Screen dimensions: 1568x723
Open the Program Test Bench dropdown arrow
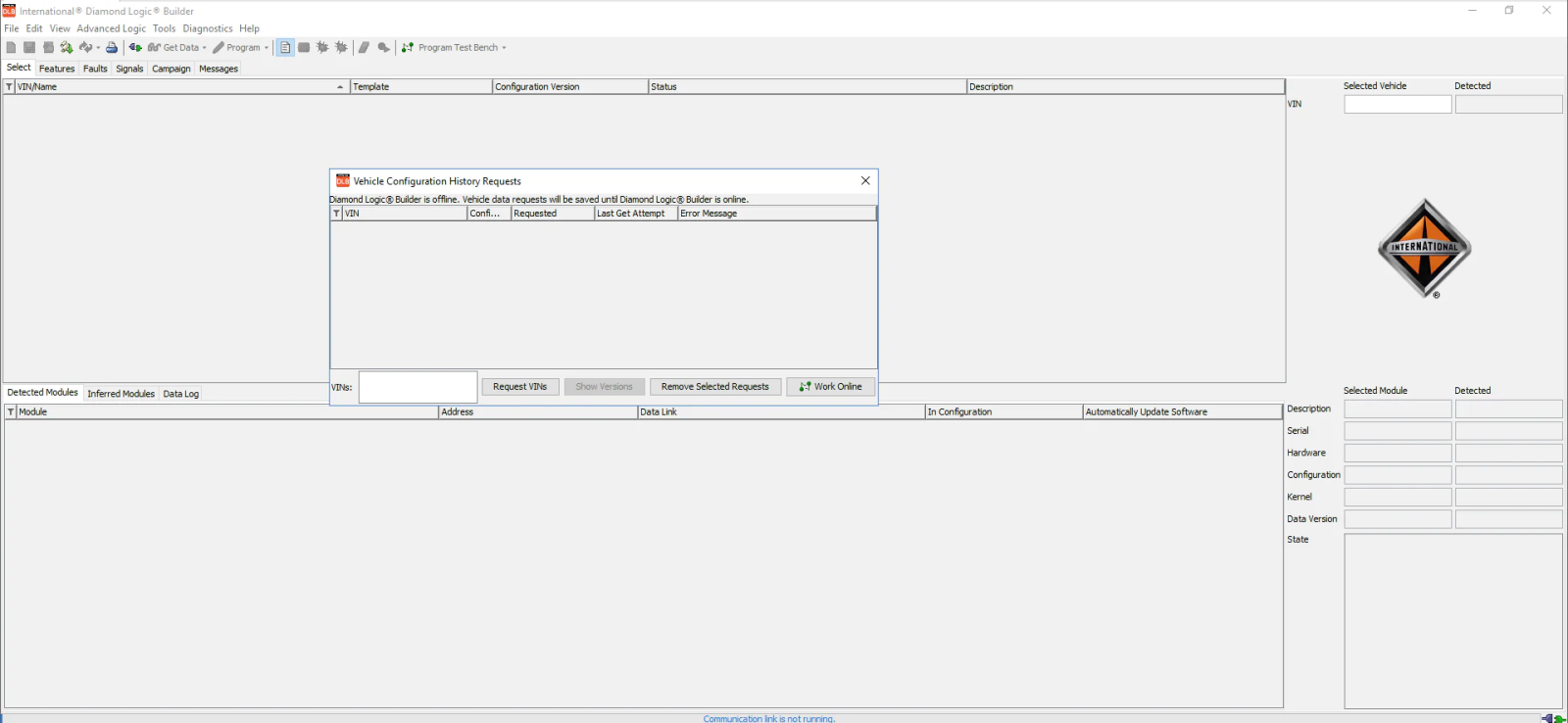[504, 47]
